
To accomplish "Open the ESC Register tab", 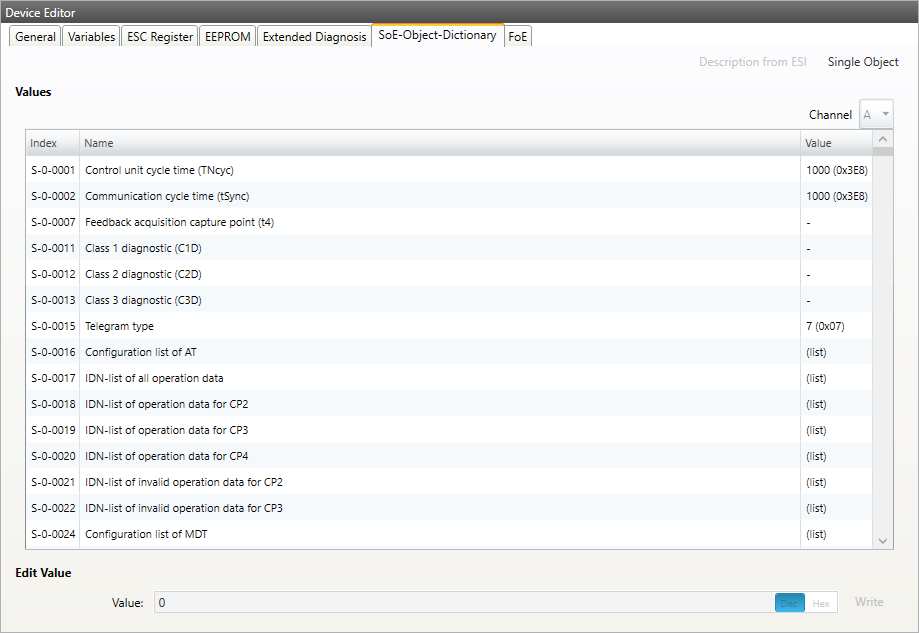I will tap(159, 37).
